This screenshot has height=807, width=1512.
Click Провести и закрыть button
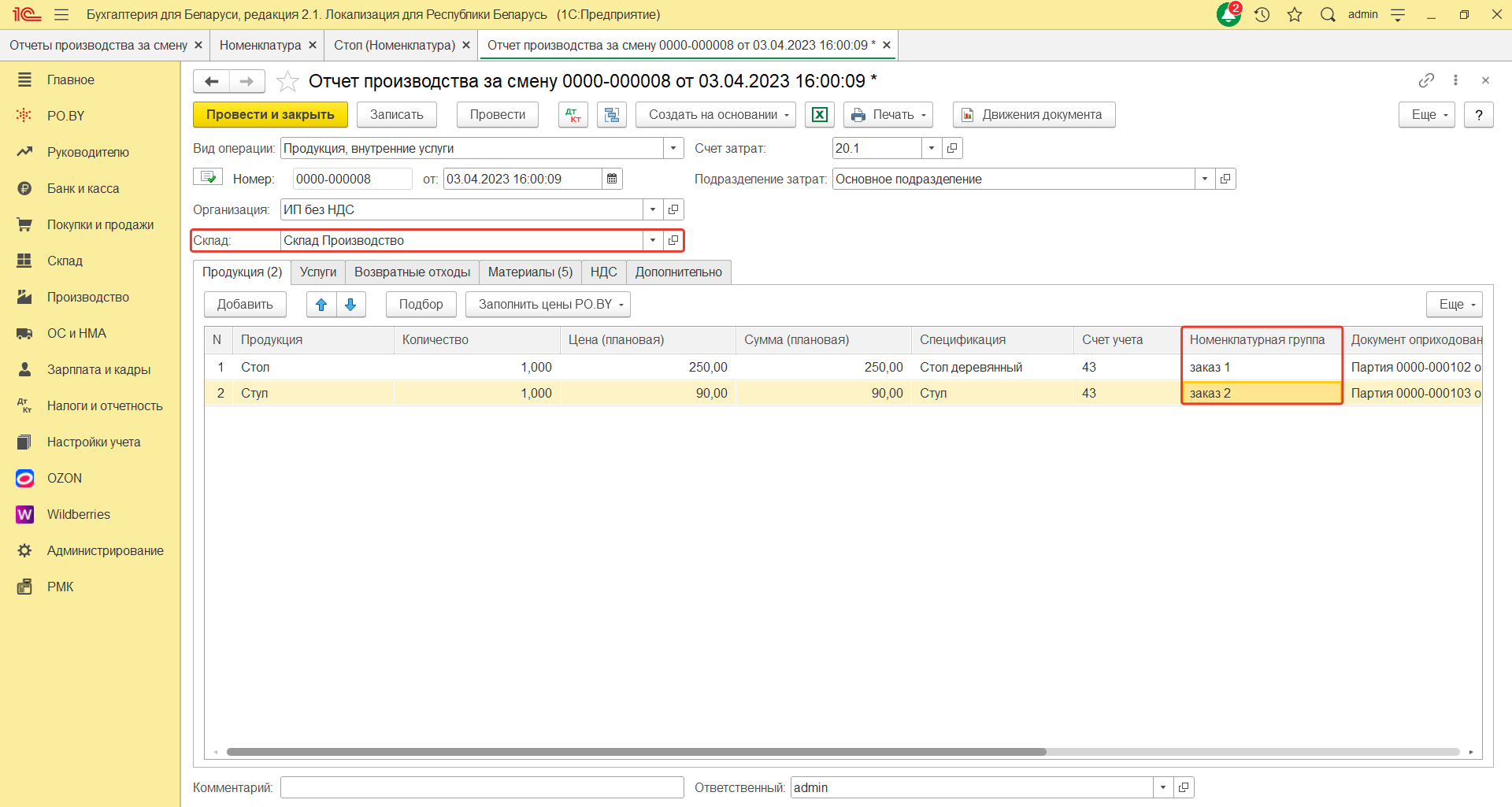coord(270,115)
